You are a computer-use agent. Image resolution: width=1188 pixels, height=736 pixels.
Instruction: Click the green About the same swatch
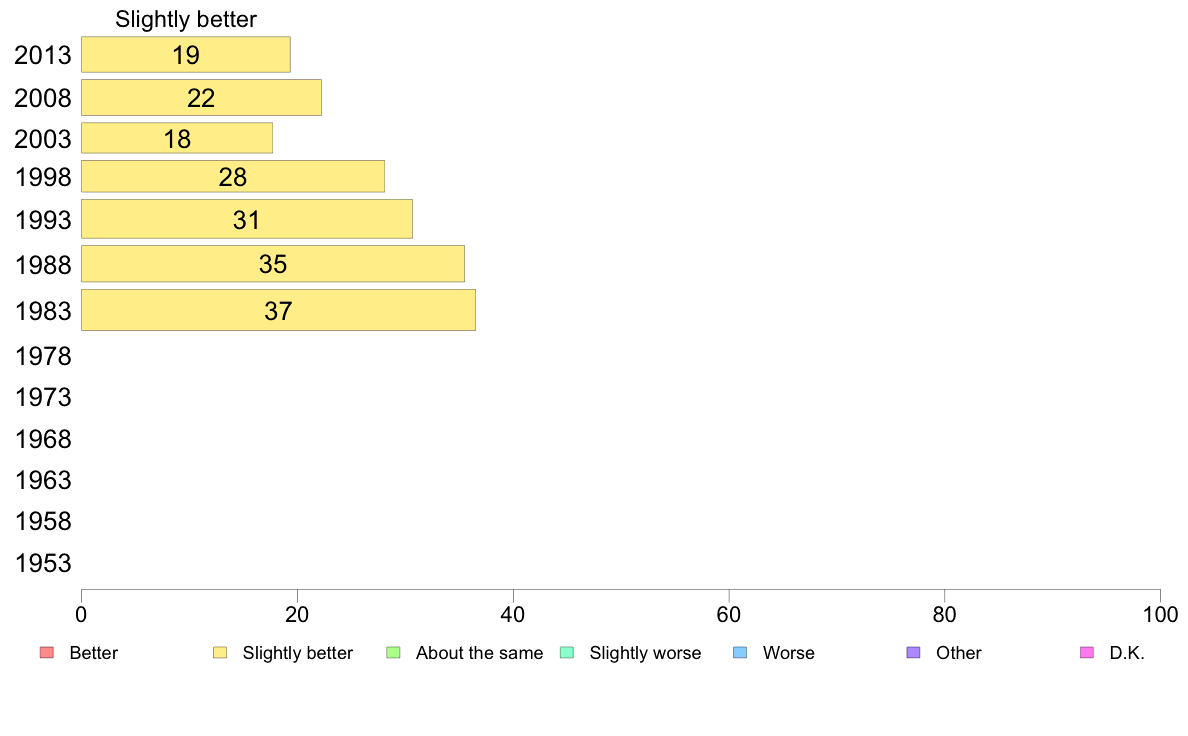(x=393, y=653)
